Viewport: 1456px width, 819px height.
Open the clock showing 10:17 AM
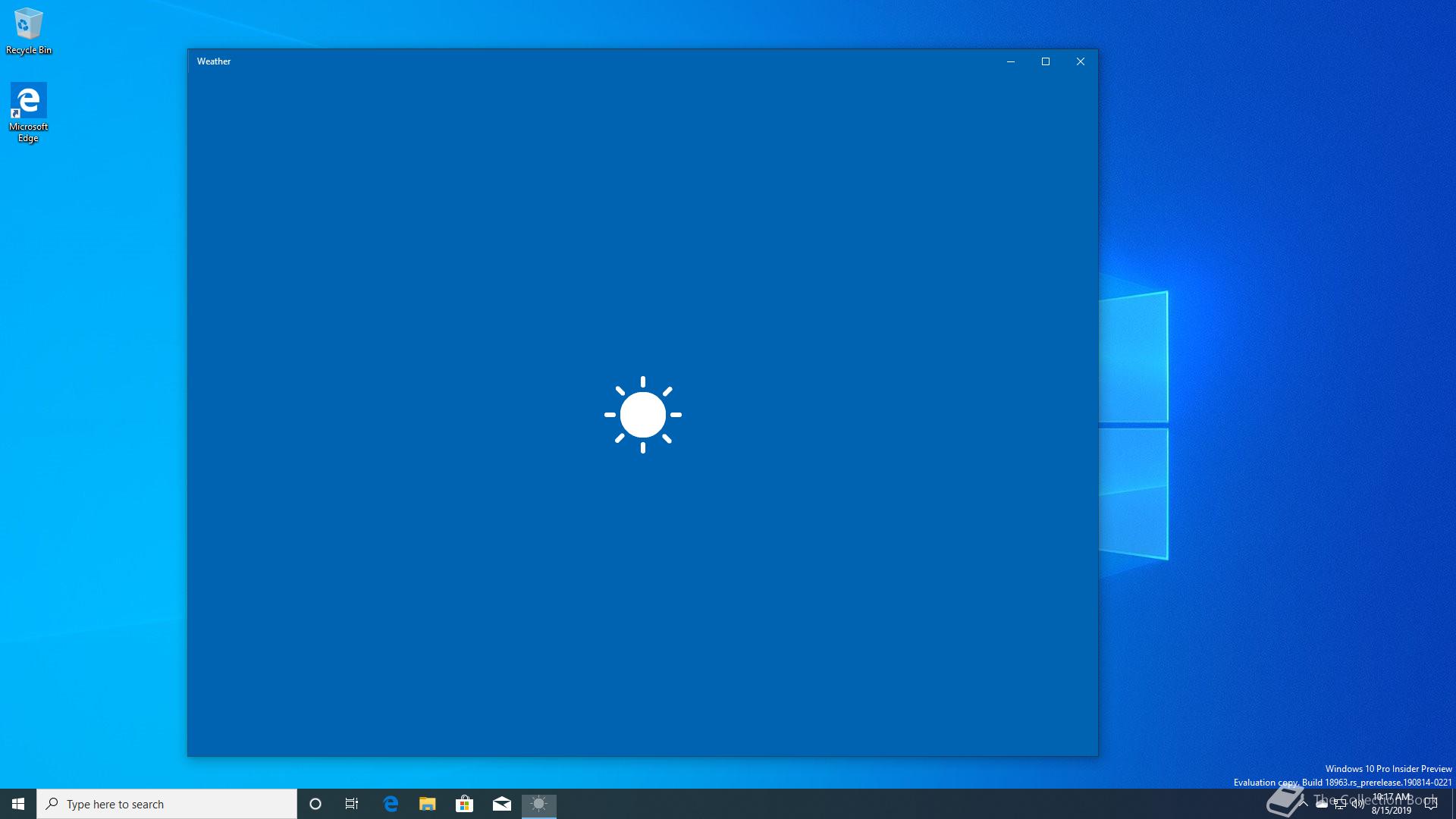(x=1392, y=804)
